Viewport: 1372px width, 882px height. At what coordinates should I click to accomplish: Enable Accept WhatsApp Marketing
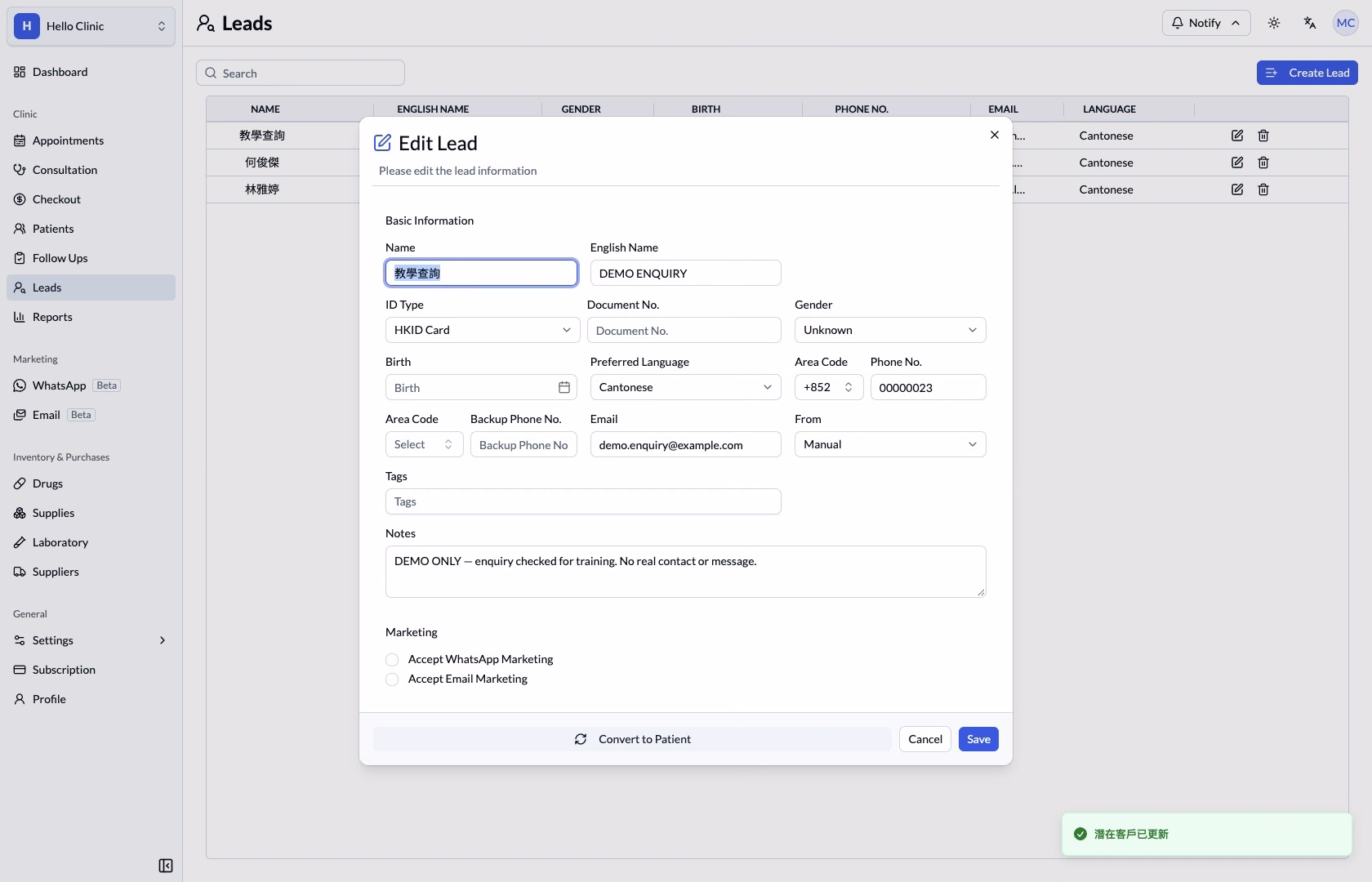392,660
